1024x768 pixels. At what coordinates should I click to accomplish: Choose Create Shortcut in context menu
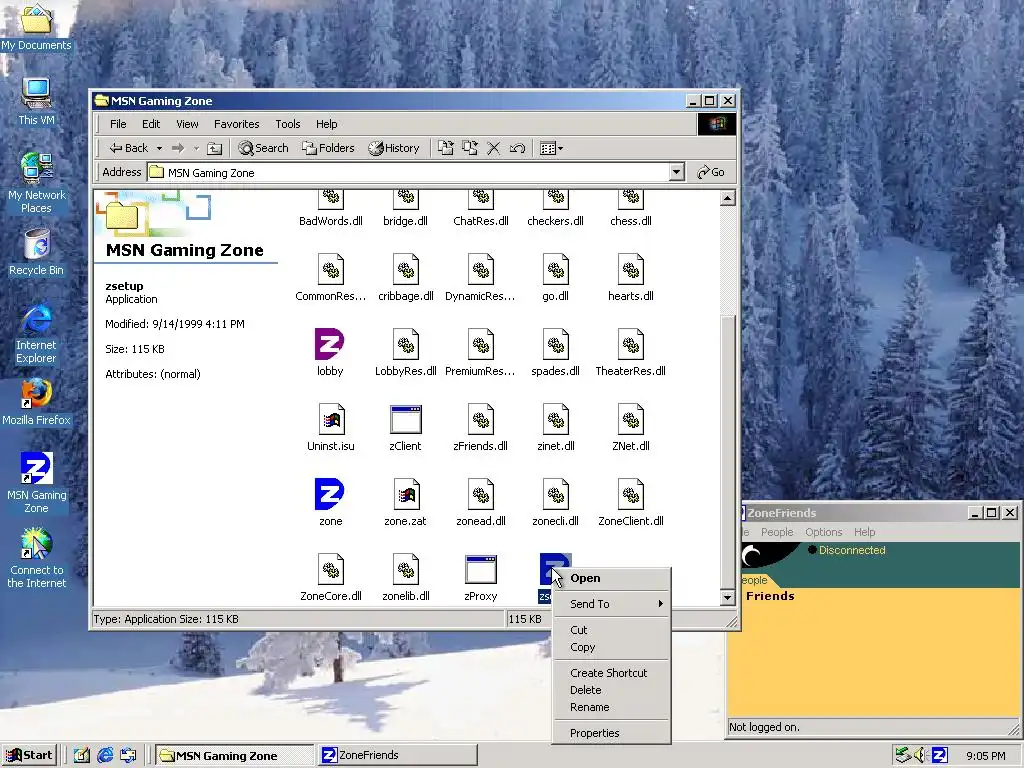tap(611, 673)
